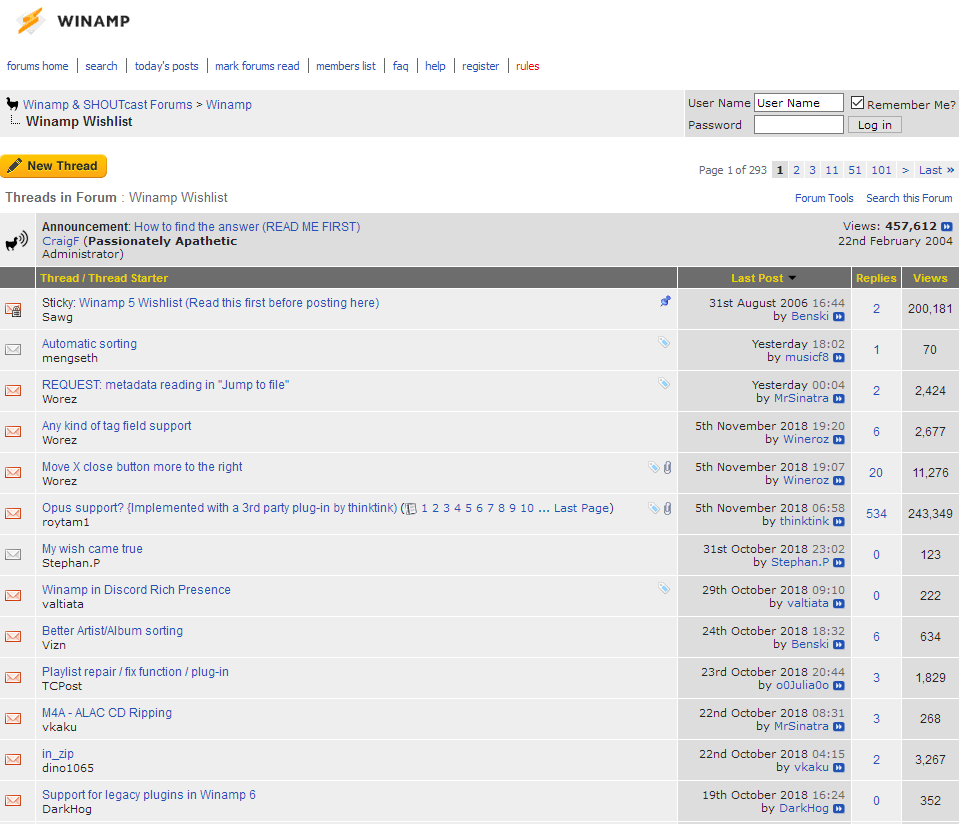Screen dimensions: 960x824
Task: Open the register page
Action: tap(481, 66)
